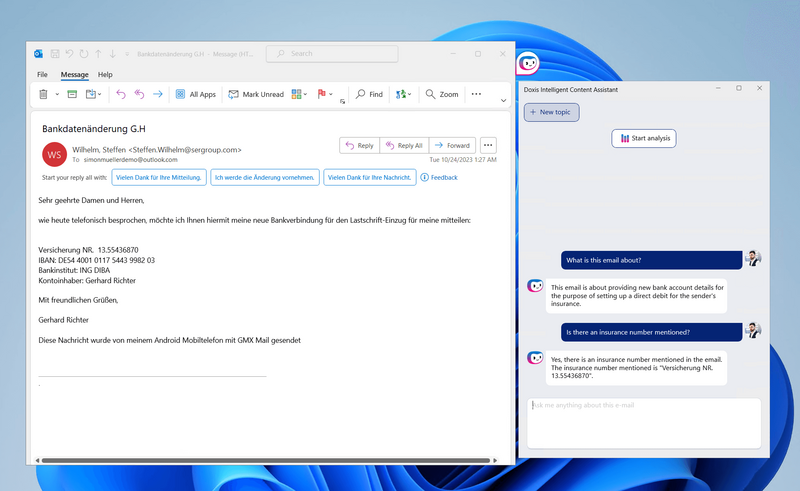Click the Doxis robot icon above panel
Image resolution: width=800 pixels, height=491 pixels.
click(x=527, y=64)
